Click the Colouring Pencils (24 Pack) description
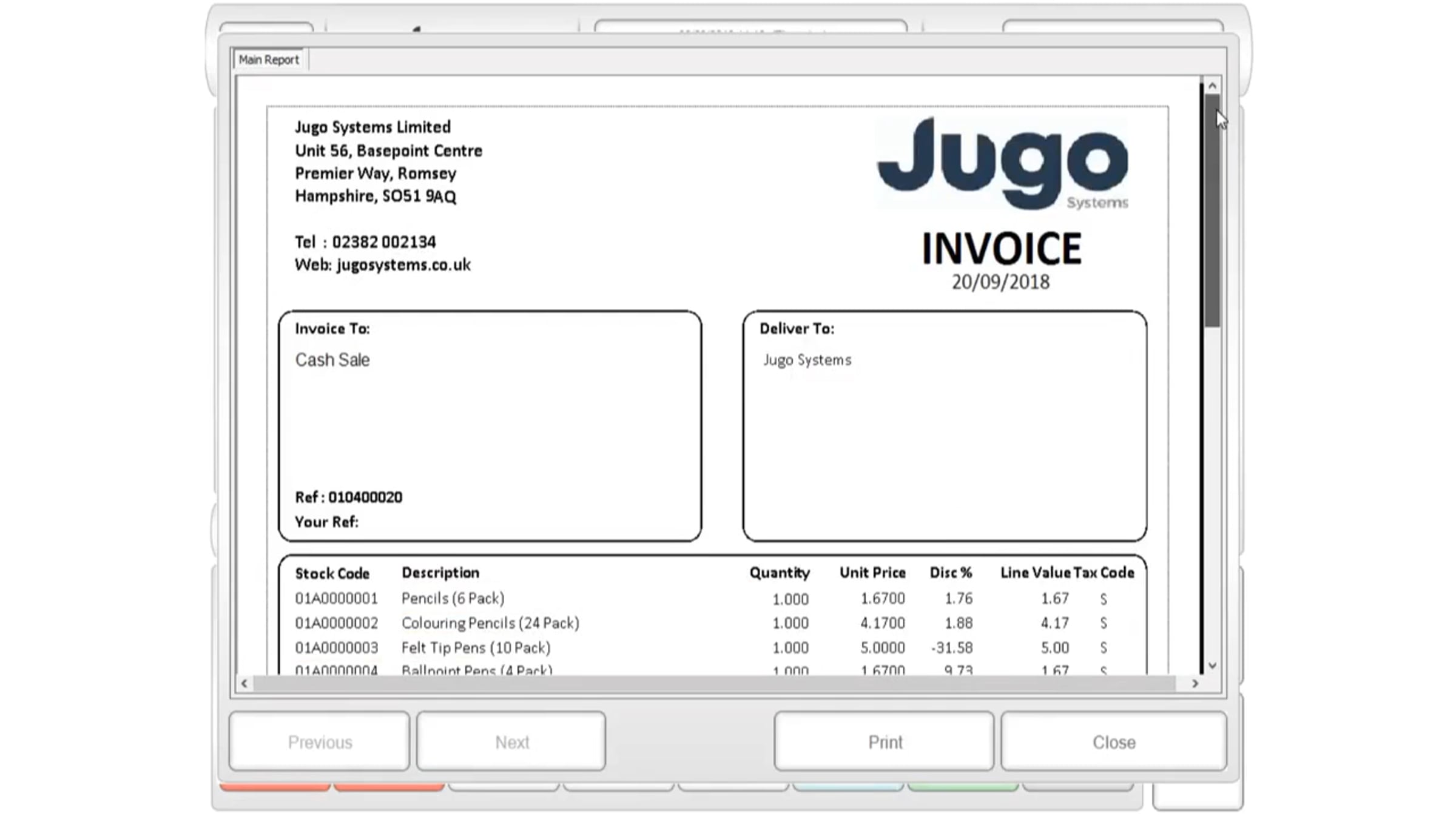The image size is (1456, 819). tap(490, 623)
